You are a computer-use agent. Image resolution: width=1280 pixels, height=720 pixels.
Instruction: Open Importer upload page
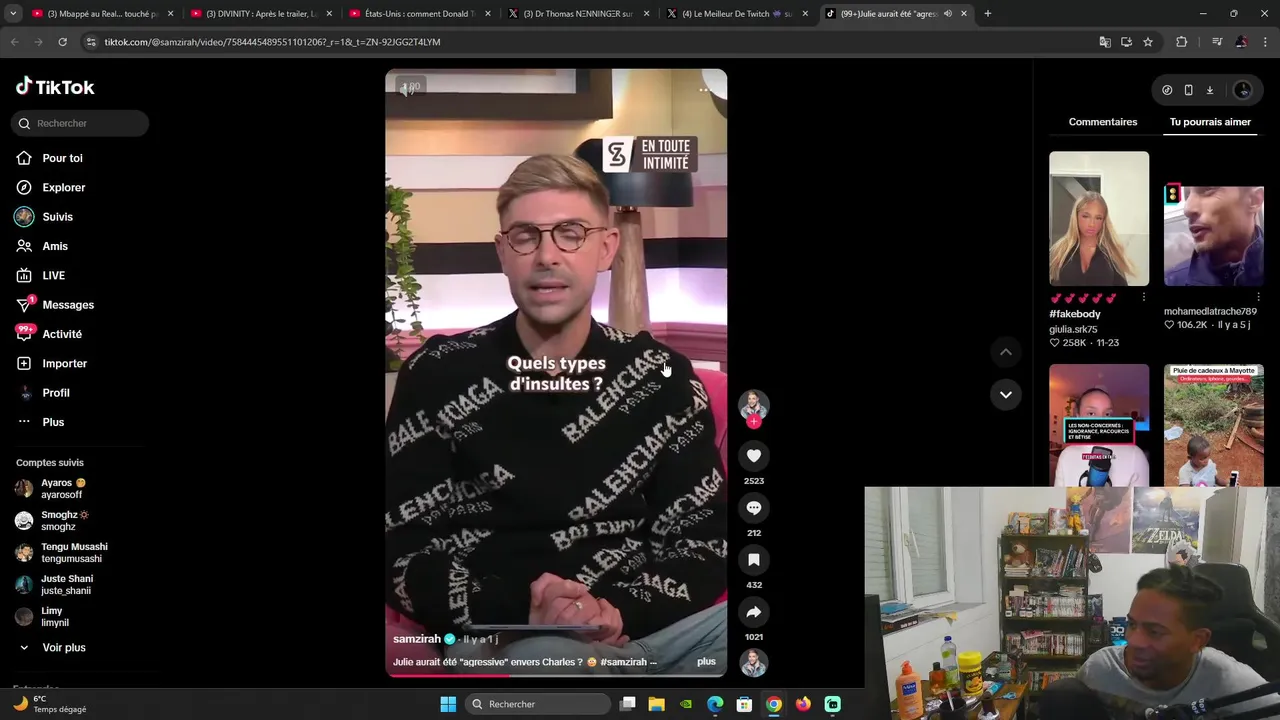64,363
